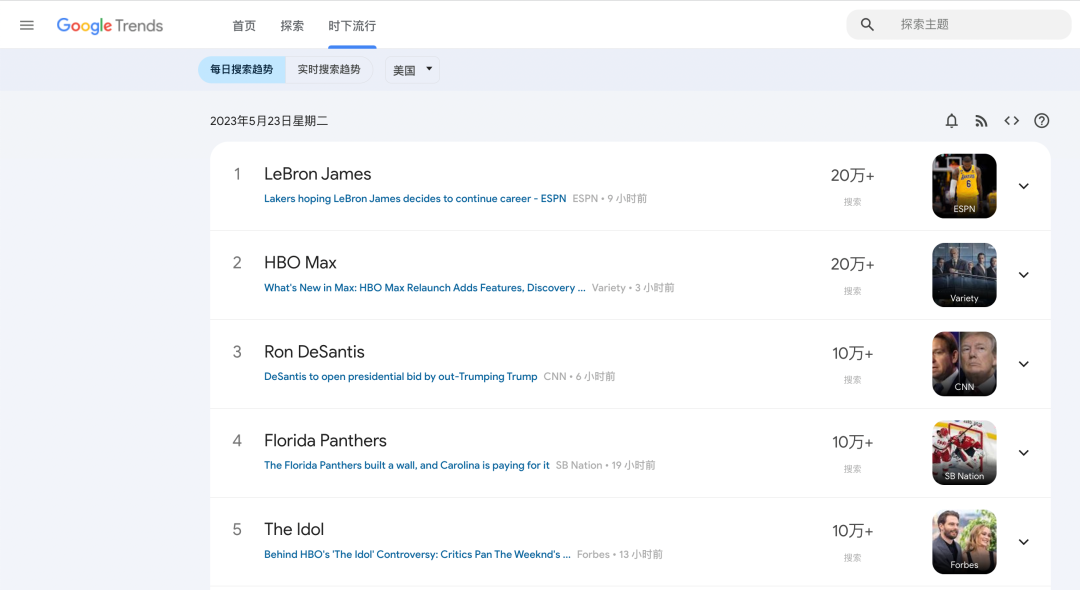The height and width of the screenshot is (590, 1080).
Task: Click the search magnifier icon
Action: (x=867, y=25)
